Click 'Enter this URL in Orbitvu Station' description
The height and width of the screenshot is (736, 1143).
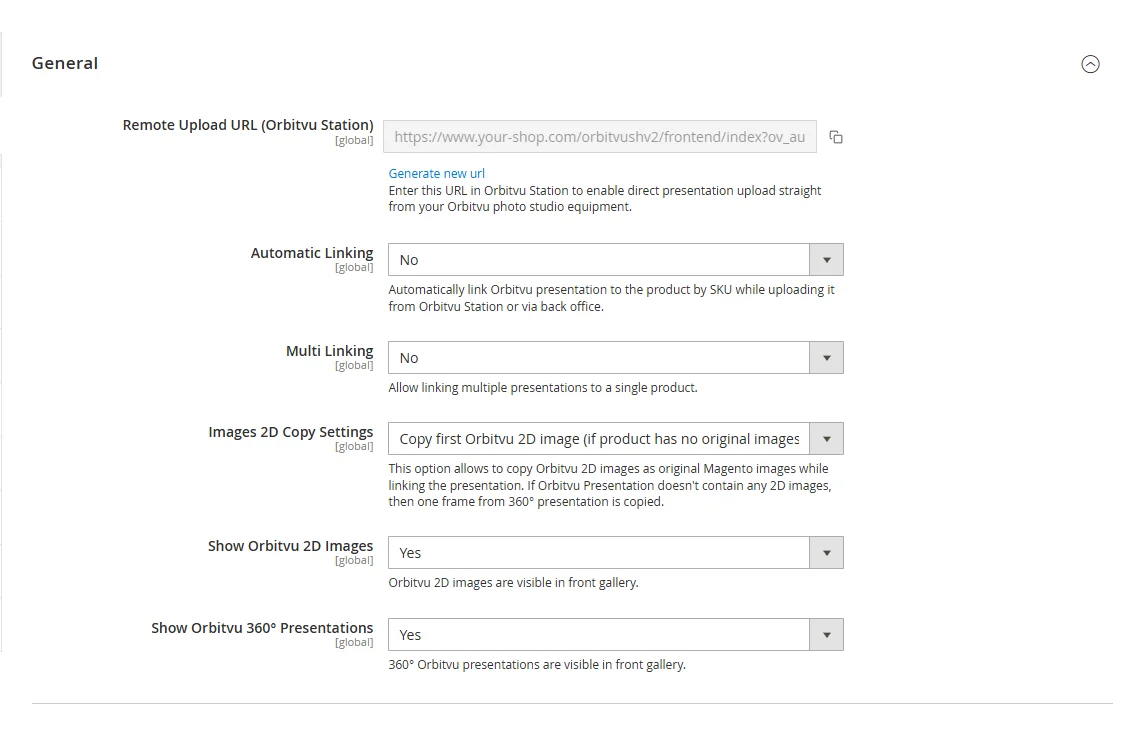[x=605, y=198]
